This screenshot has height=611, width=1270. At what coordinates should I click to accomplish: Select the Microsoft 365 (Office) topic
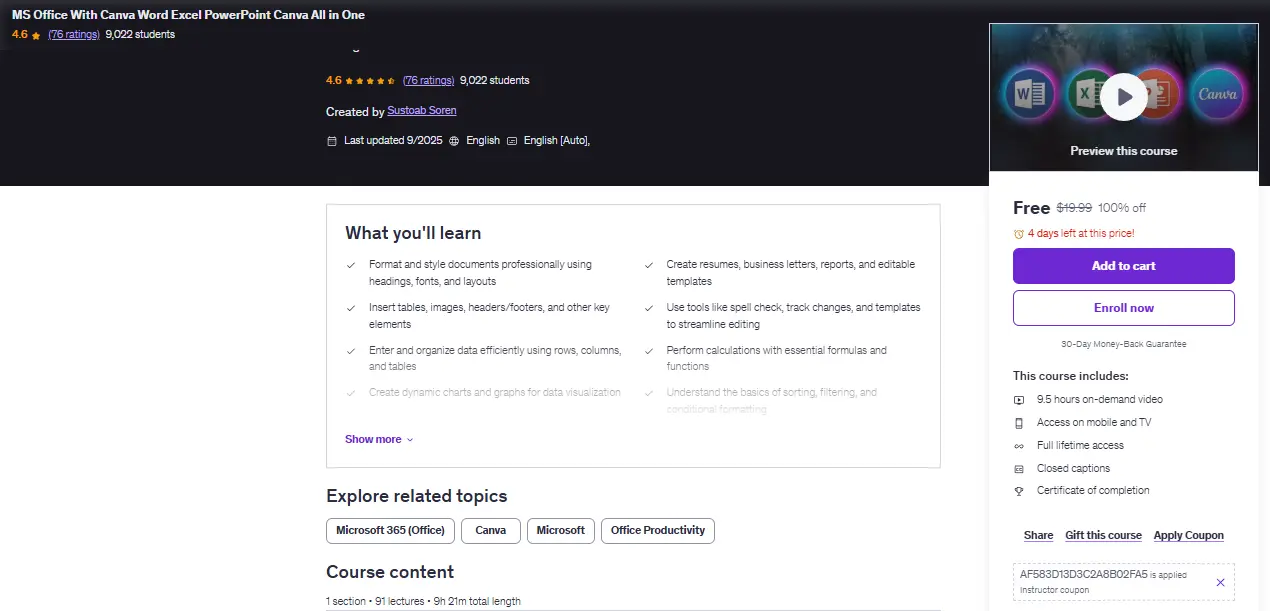pyautogui.click(x=390, y=530)
